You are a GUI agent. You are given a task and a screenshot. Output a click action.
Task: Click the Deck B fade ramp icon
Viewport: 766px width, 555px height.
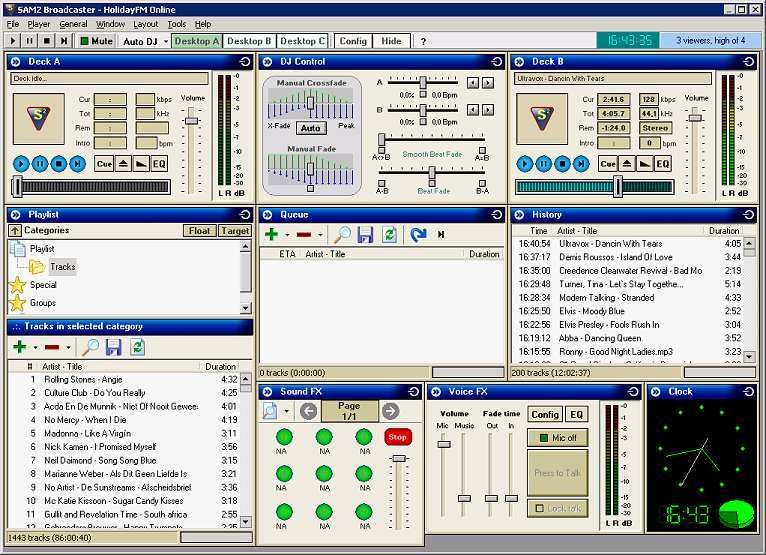click(x=645, y=164)
